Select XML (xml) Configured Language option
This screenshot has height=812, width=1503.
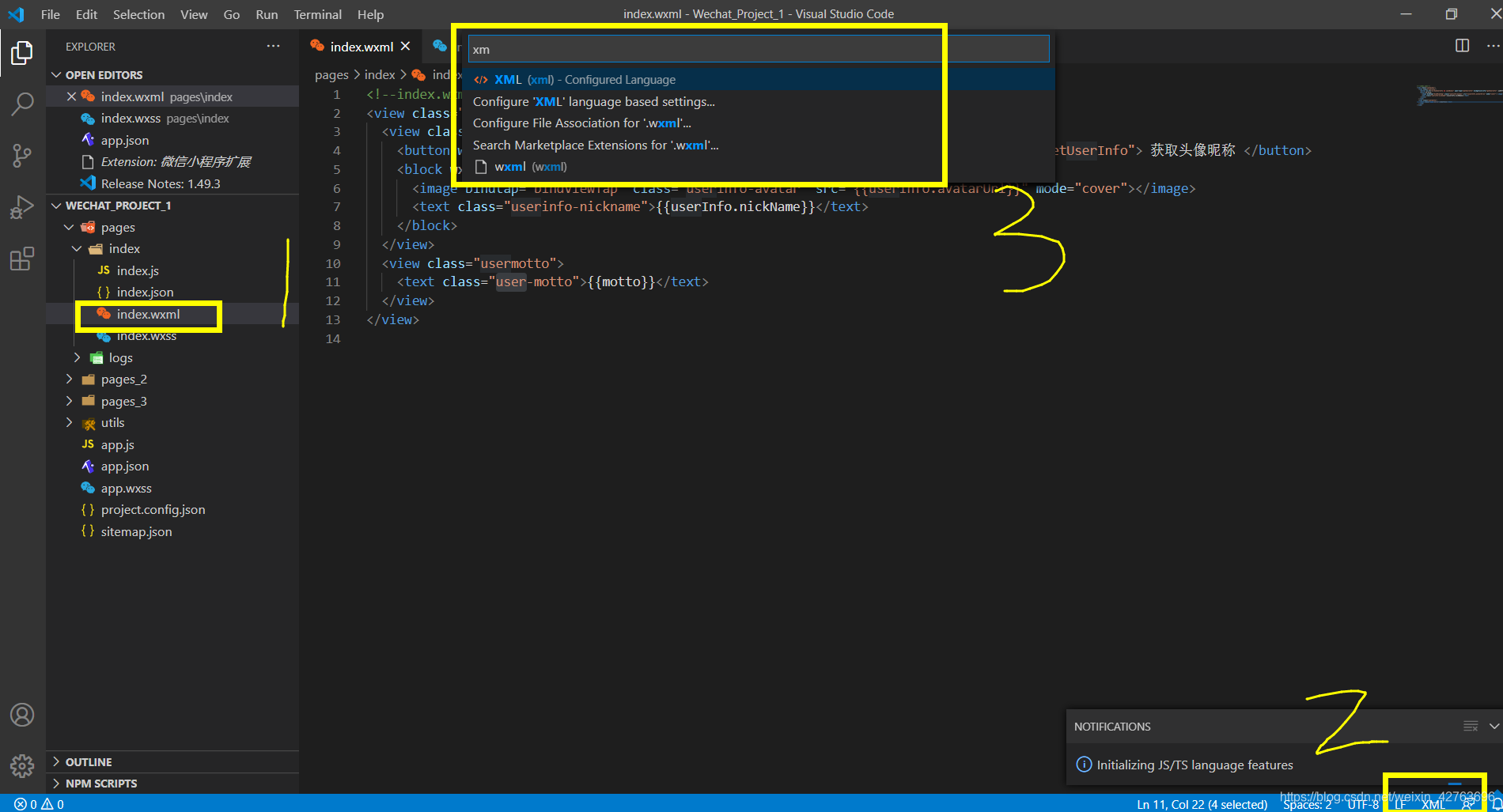(759, 79)
